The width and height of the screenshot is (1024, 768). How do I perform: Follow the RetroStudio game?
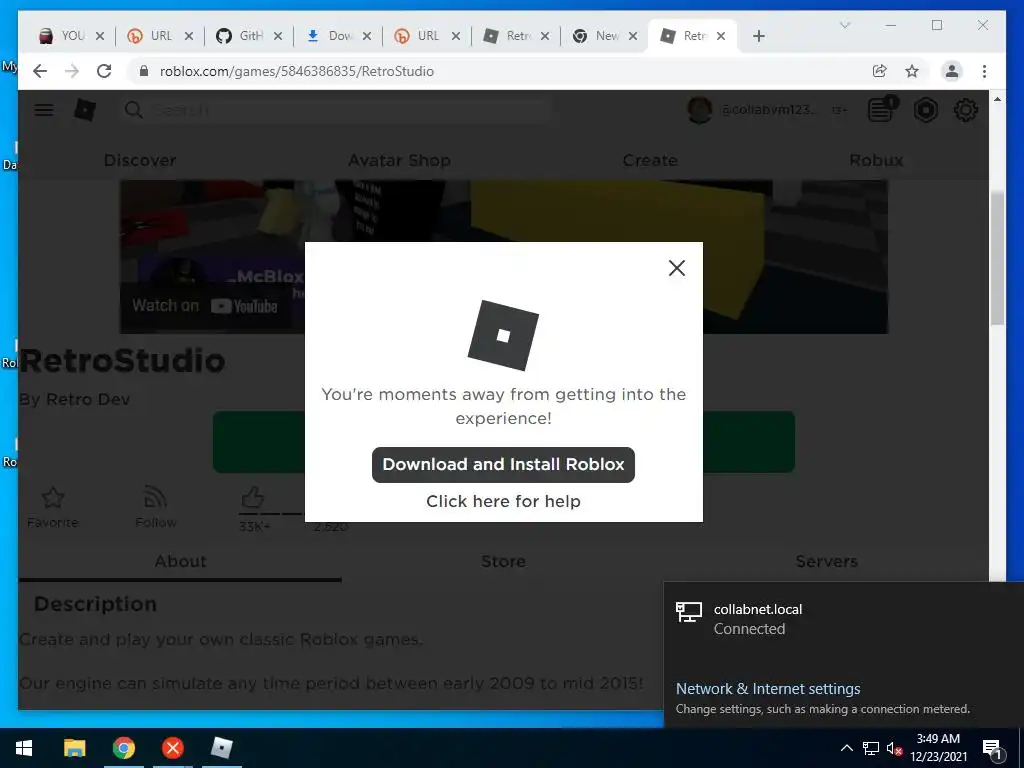coord(155,507)
